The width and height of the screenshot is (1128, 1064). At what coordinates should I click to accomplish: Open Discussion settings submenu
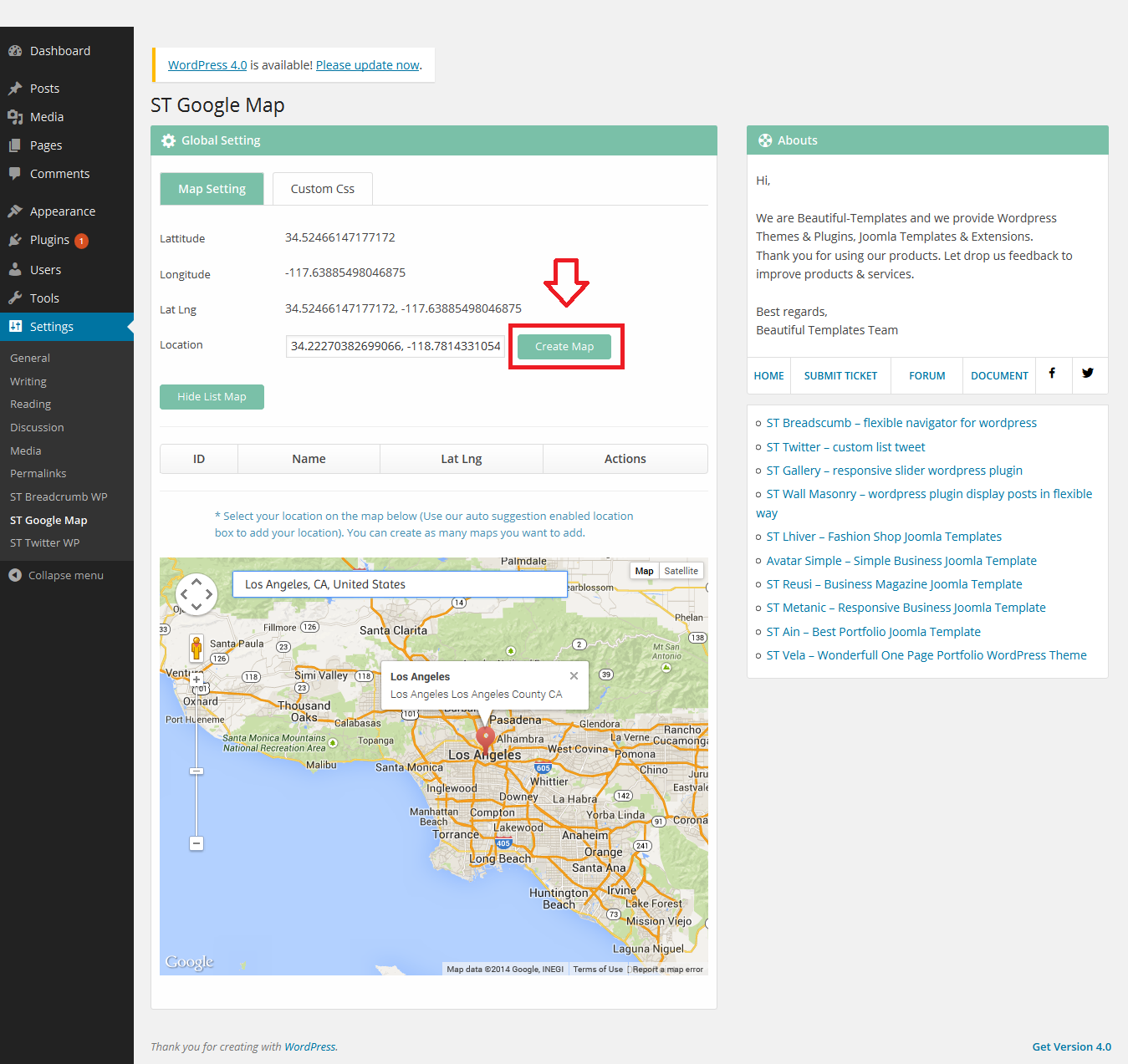click(37, 427)
